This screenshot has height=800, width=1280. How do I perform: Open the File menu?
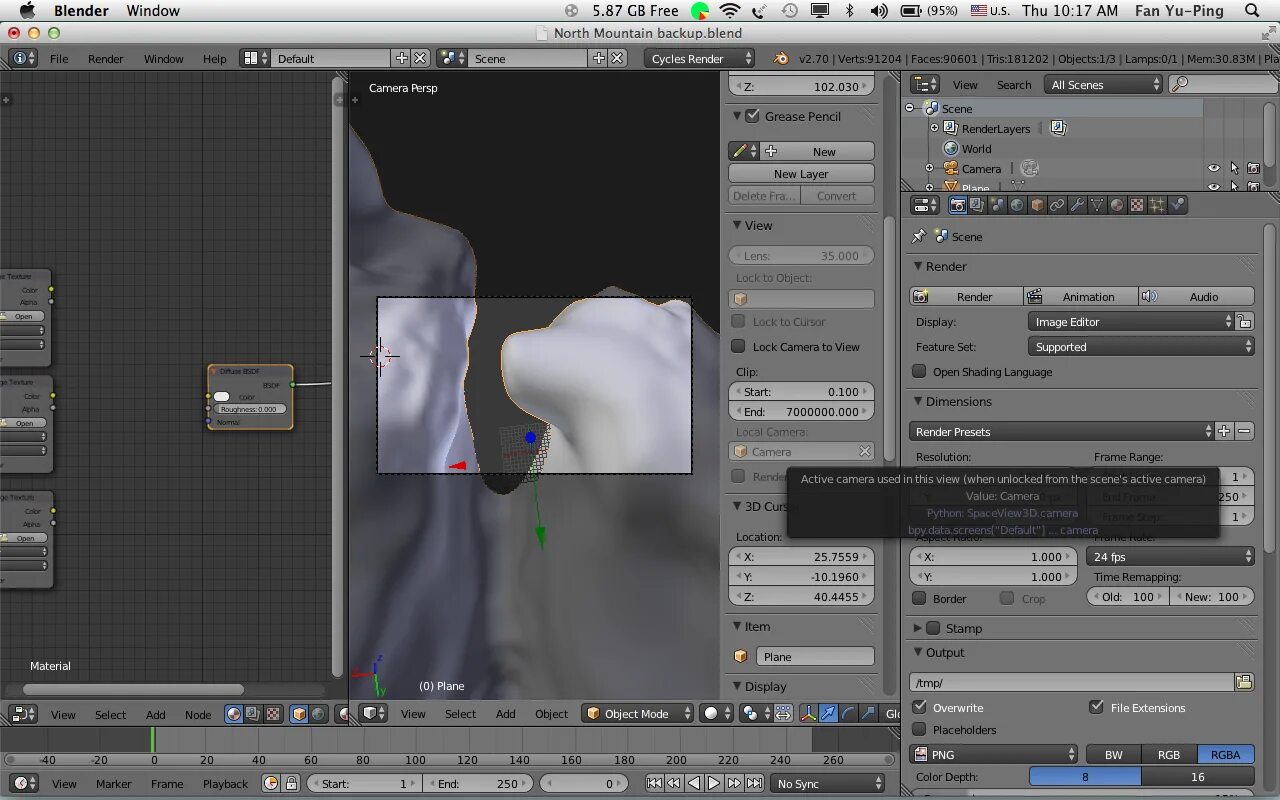pyautogui.click(x=59, y=59)
